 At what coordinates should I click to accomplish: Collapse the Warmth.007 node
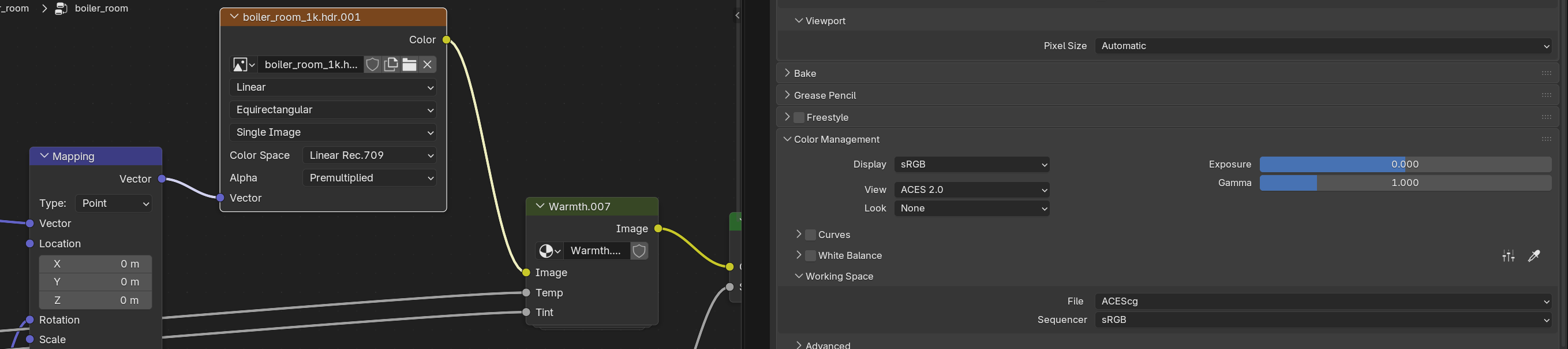tap(540, 206)
